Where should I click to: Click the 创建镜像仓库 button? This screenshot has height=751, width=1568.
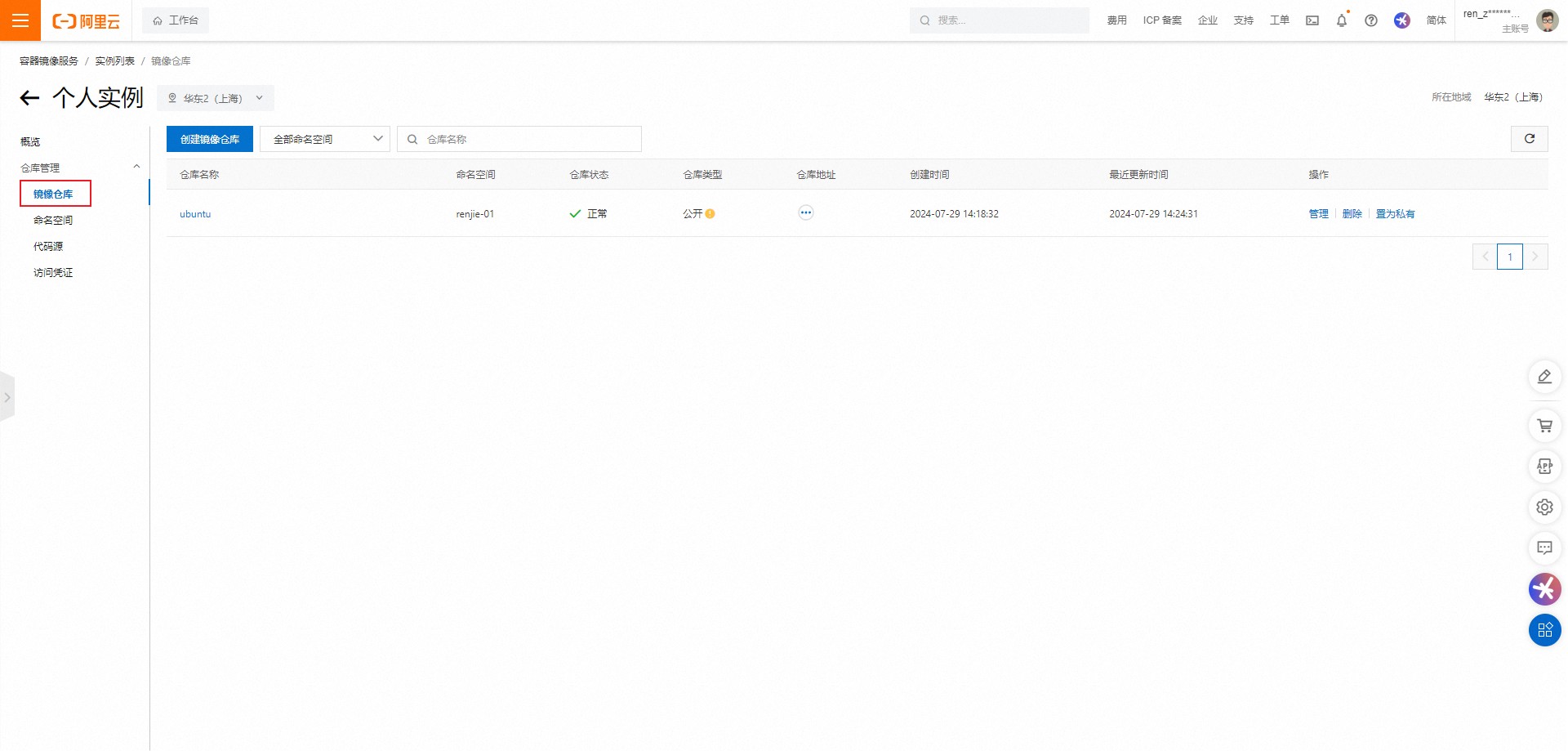click(x=210, y=139)
